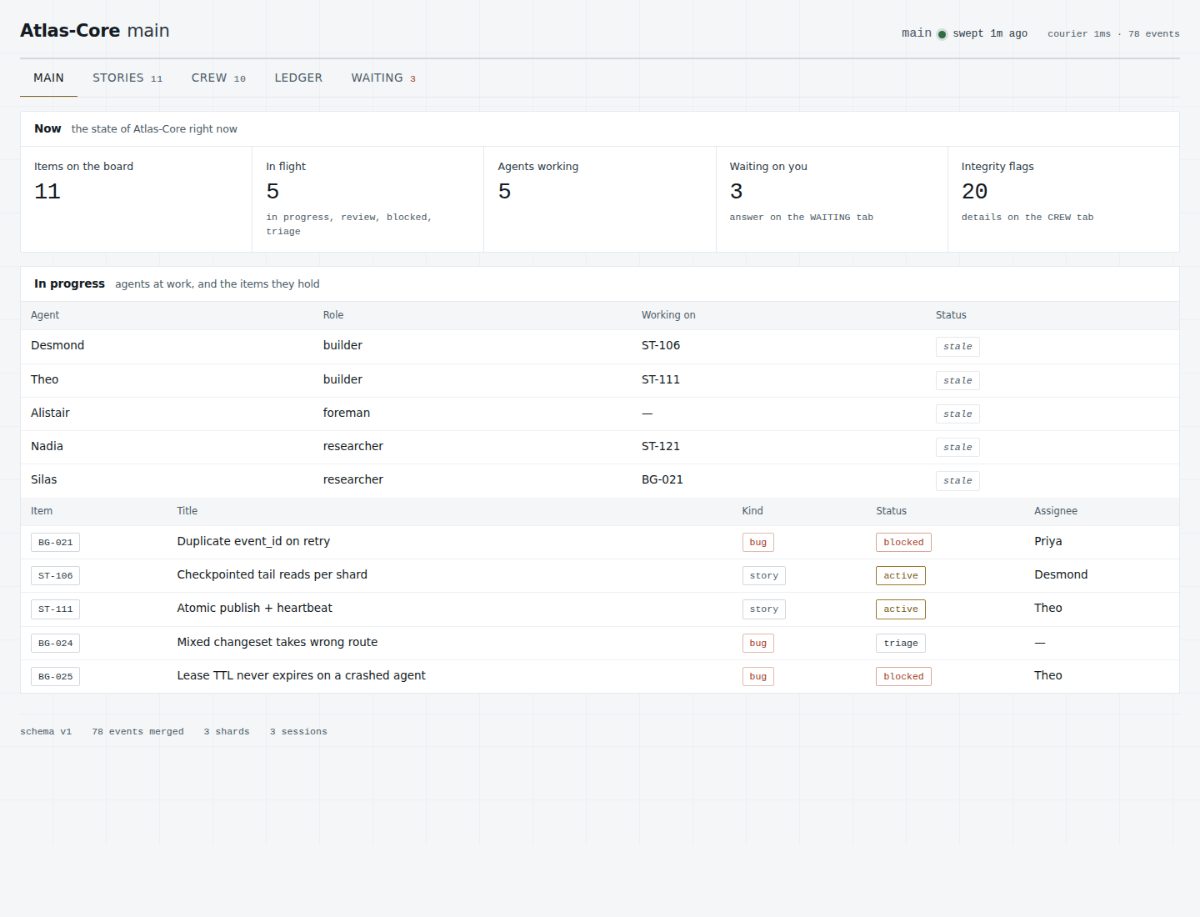Open the CREW tab
This screenshot has width=1200, height=917.
click(218, 78)
